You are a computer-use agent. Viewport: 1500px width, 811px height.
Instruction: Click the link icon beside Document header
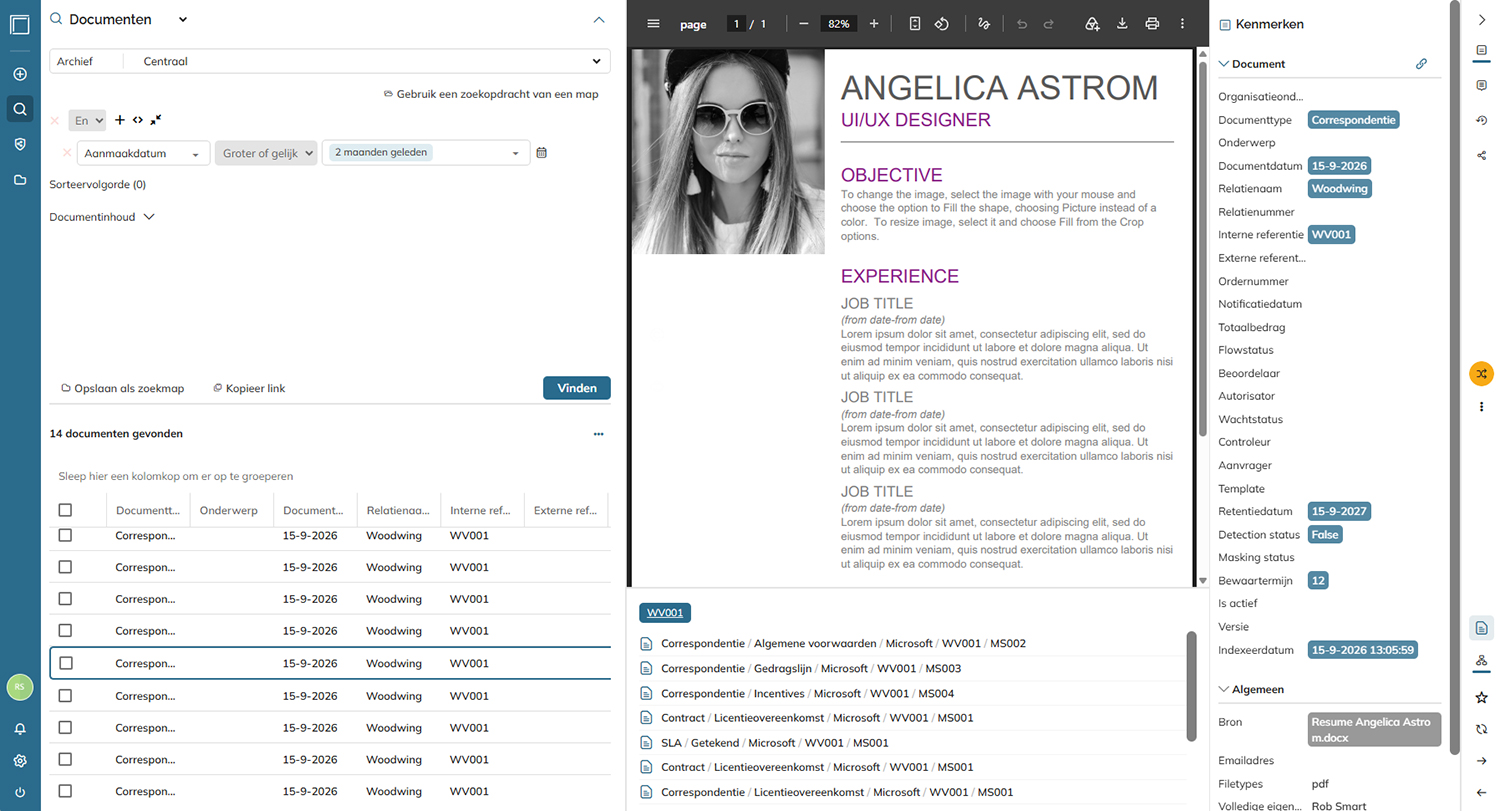[x=1421, y=64]
